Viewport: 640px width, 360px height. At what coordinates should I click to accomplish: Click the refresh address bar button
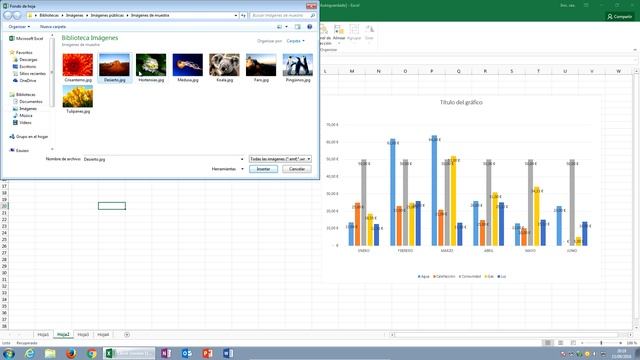coord(243,16)
